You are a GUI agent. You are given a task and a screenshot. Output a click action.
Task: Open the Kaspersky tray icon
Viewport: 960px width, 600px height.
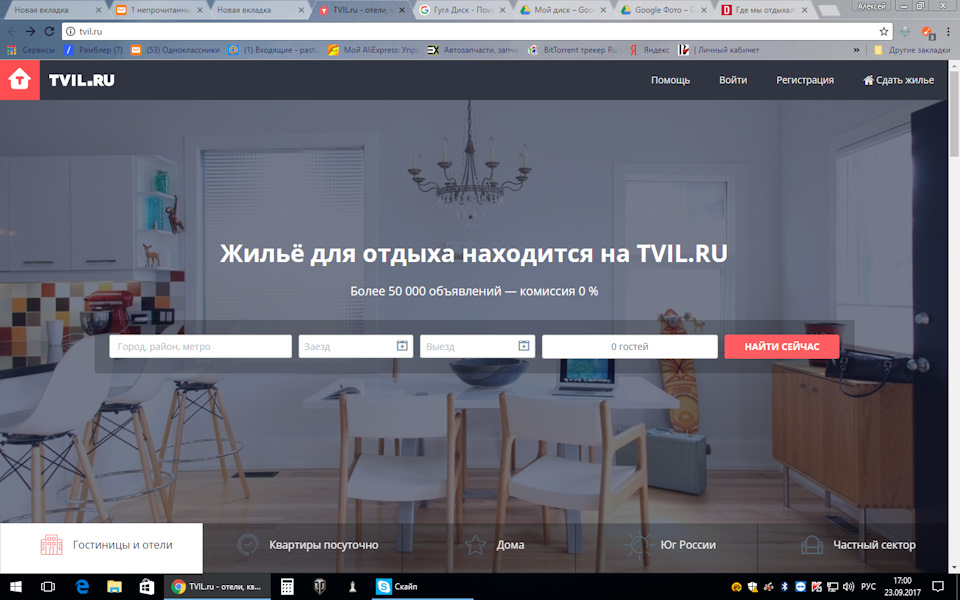pos(816,587)
